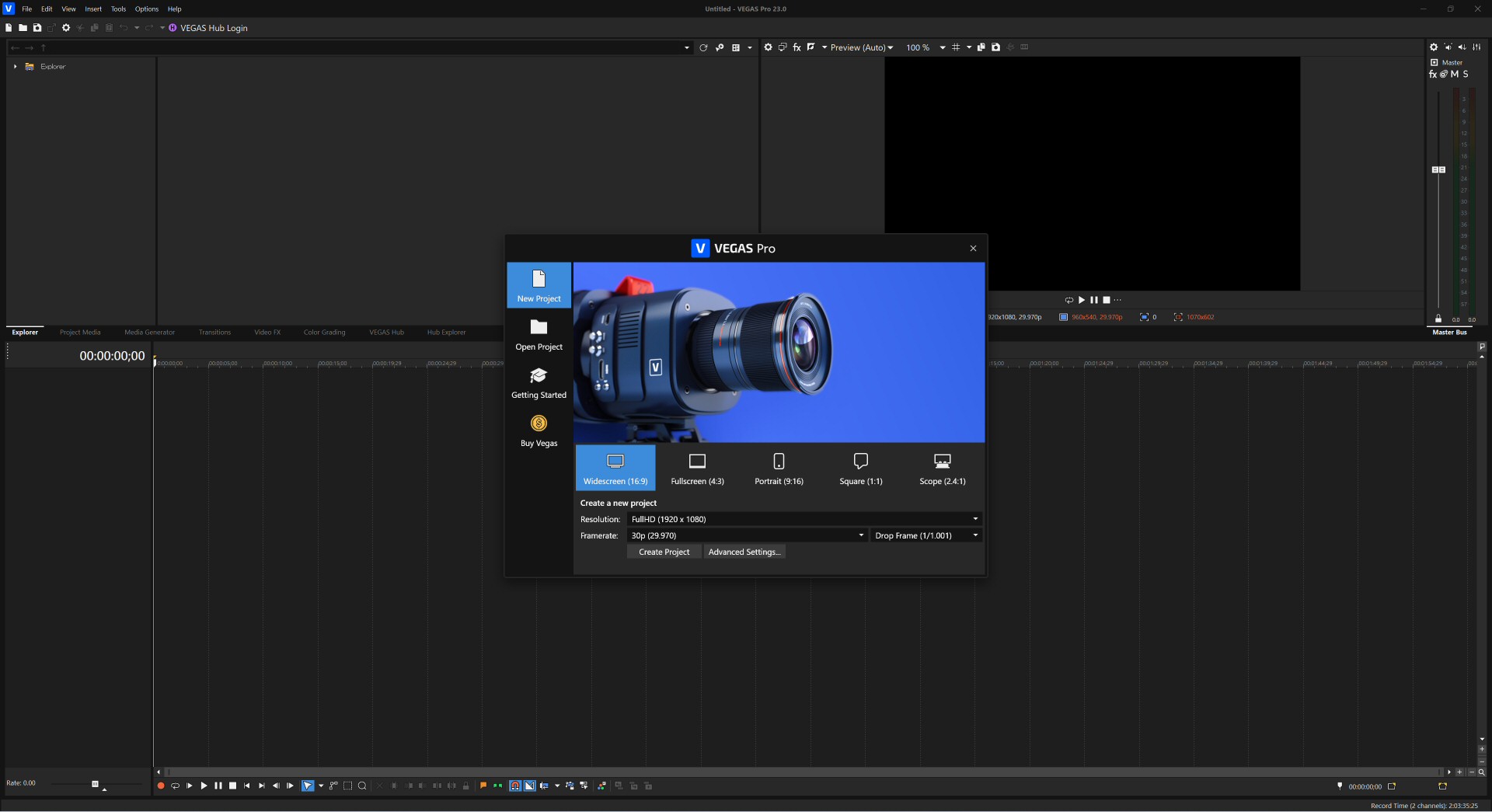This screenshot has width=1492, height=812.
Task: Click Play in the preview window
Action: click(x=1082, y=300)
